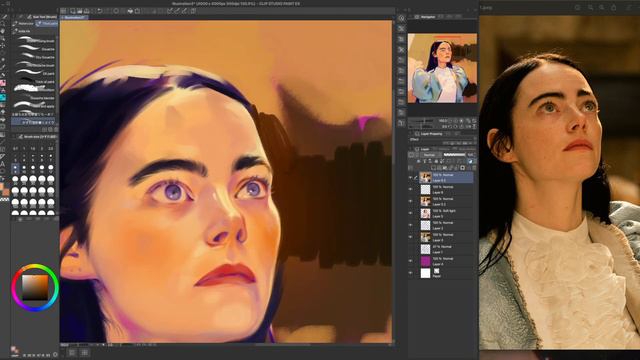Select the Gouache brush preset

click(x=36, y=49)
